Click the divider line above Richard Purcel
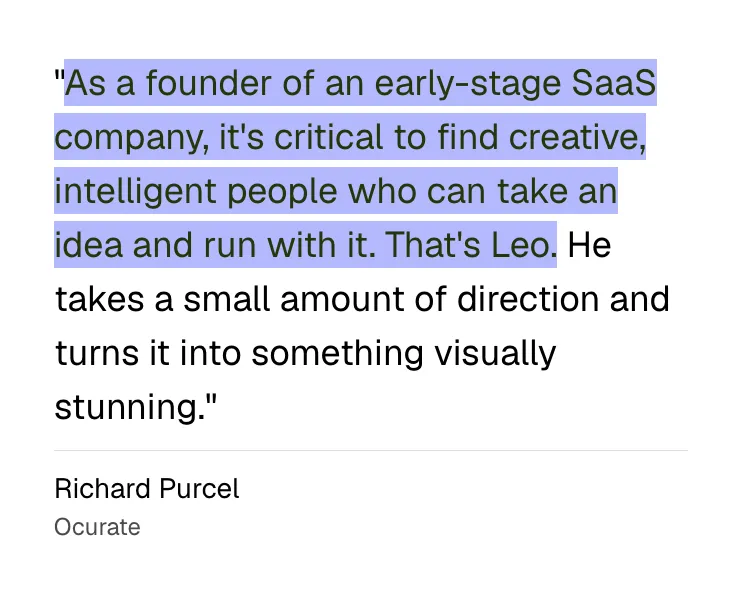This screenshot has width=744, height=602. click(371, 450)
